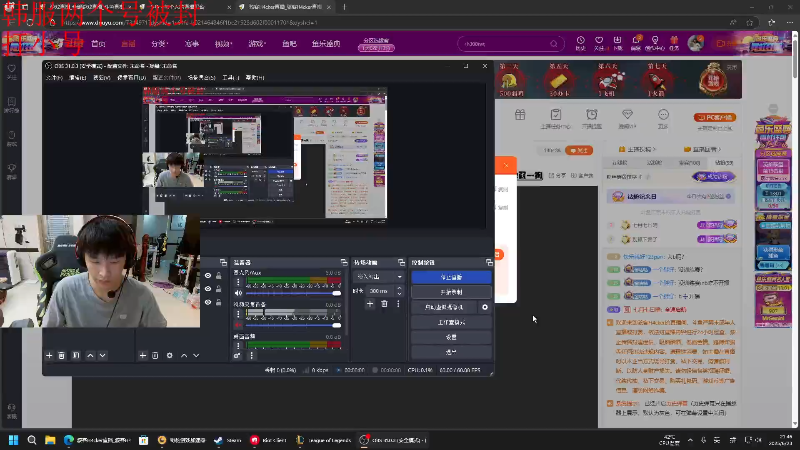The height and width of the screenshot is (450, 800).
Task: Open the gift box icon above chat
Action: pyautogui.click(x=520, y=115)
